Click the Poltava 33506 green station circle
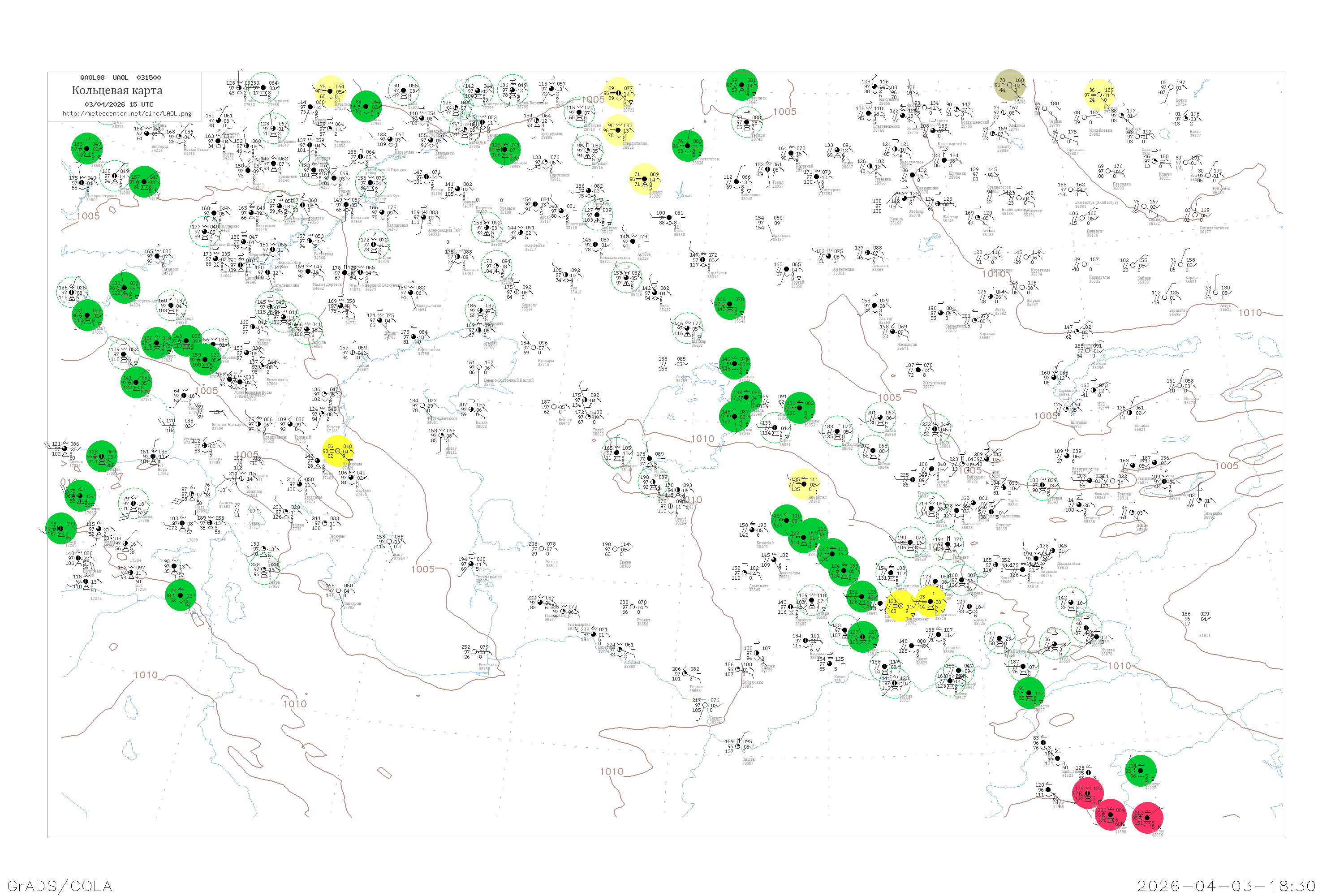 click(87, 149)
